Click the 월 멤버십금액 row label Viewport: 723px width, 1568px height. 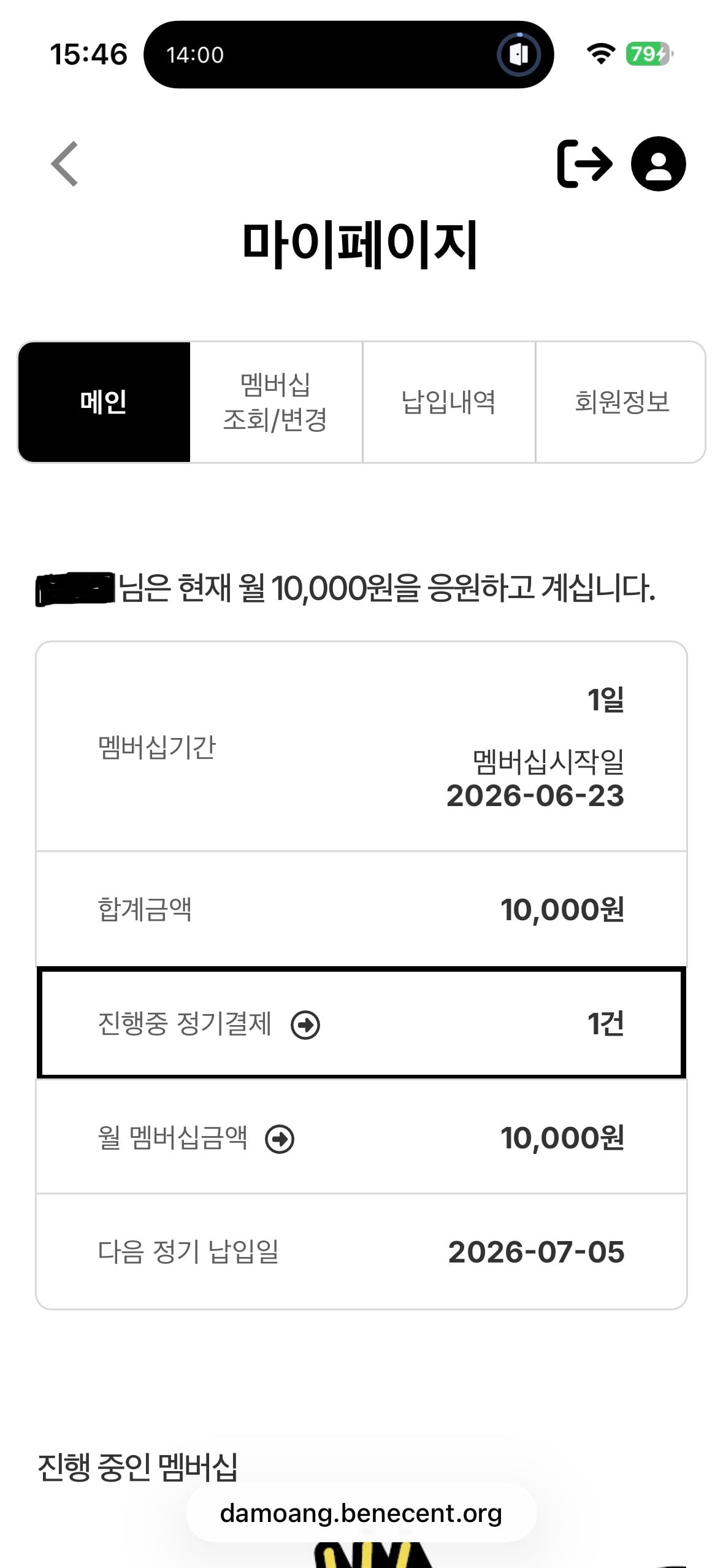(x=172, y=1138)
